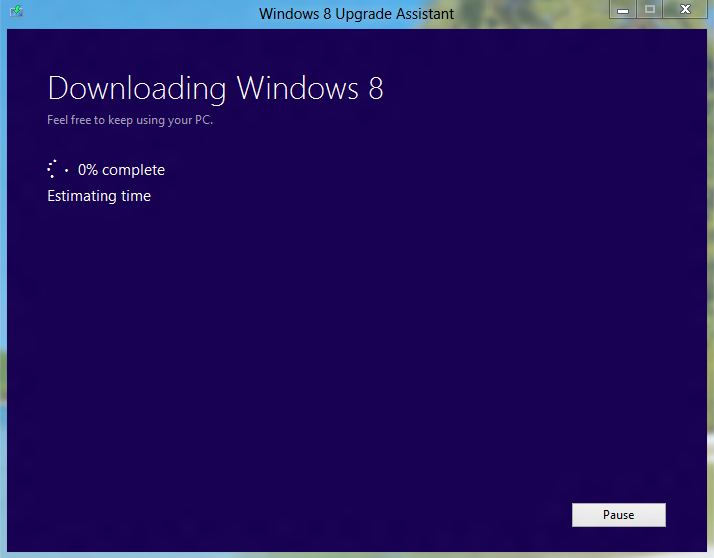Click the Pause button

point(618,515)
